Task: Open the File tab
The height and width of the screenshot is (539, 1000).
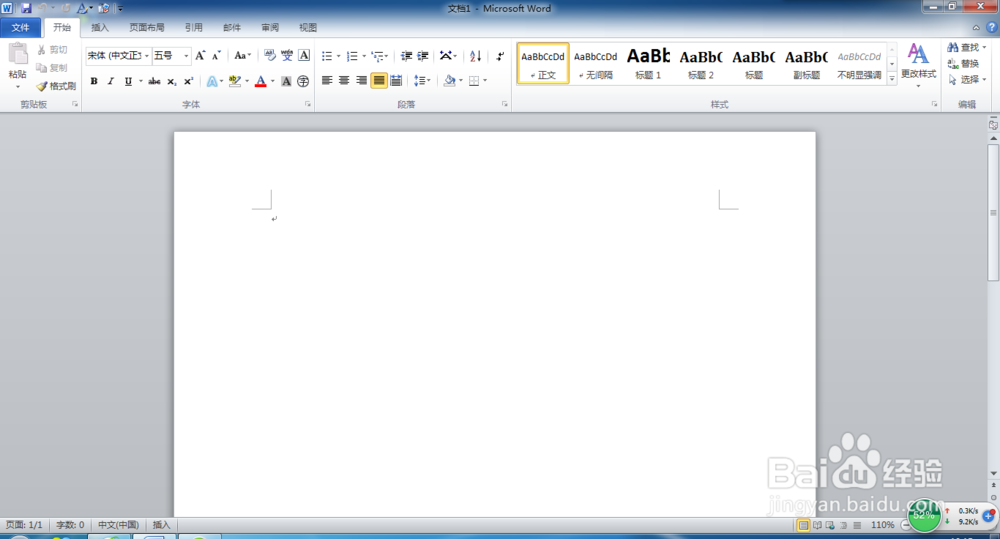Action: (x=20, y=27)
